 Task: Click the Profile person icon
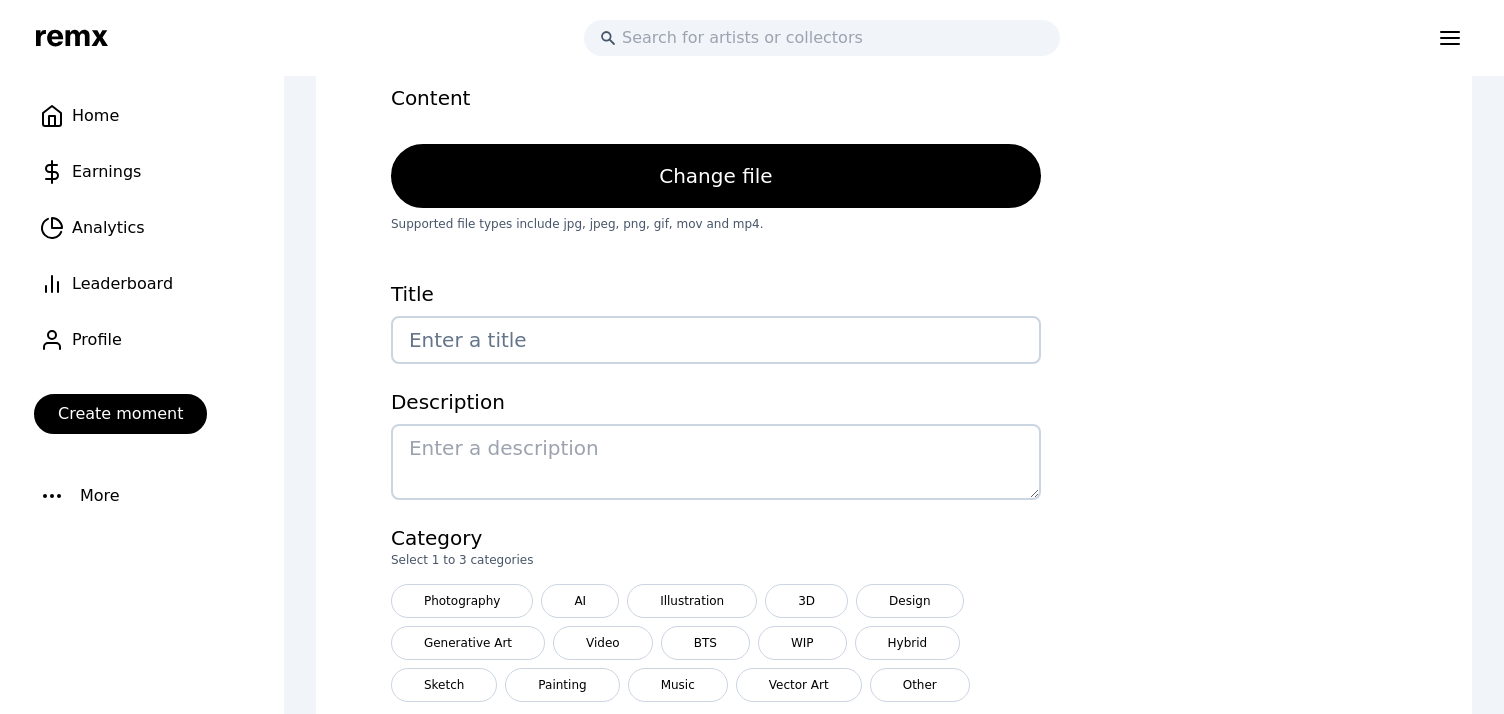(x=52, y=340)
